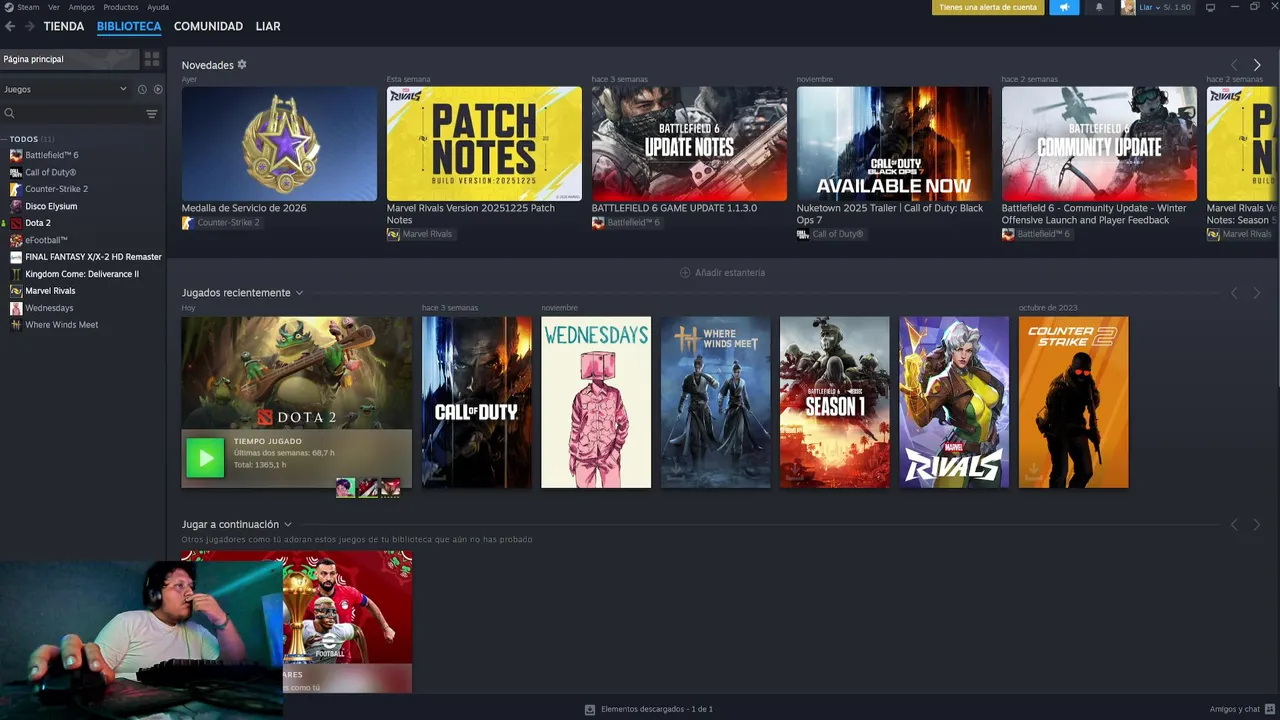Screen dimensions: 1280x720
Task: Open Amigos y chat
Action: click(1240, 709)
